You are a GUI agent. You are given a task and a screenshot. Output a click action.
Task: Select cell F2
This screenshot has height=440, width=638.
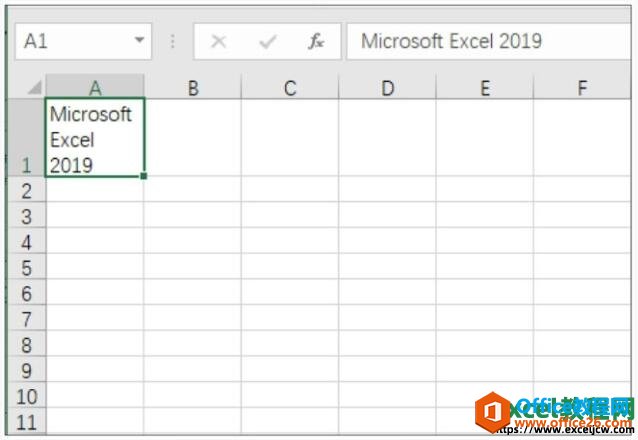582,189
